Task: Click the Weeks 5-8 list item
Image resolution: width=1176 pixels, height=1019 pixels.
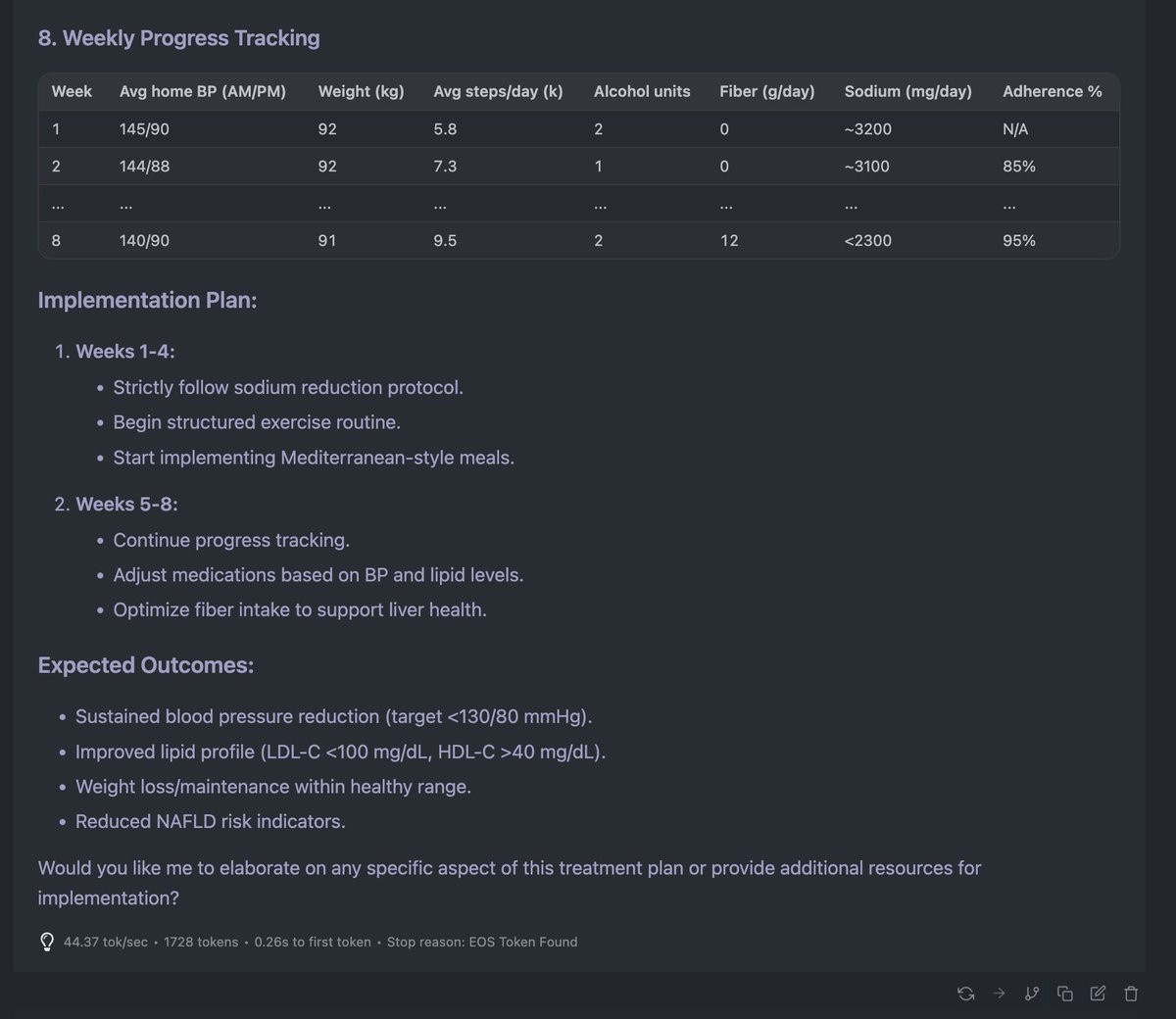Action: click(x=126, y=504)
